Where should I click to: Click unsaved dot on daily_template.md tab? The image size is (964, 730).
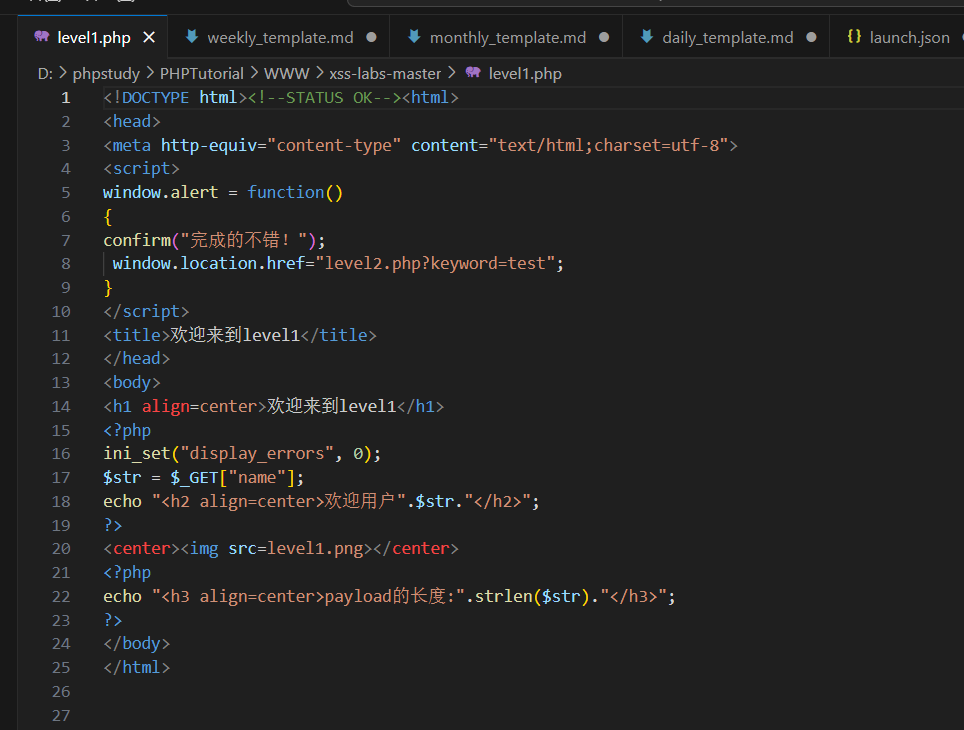[x=812, y=38]
